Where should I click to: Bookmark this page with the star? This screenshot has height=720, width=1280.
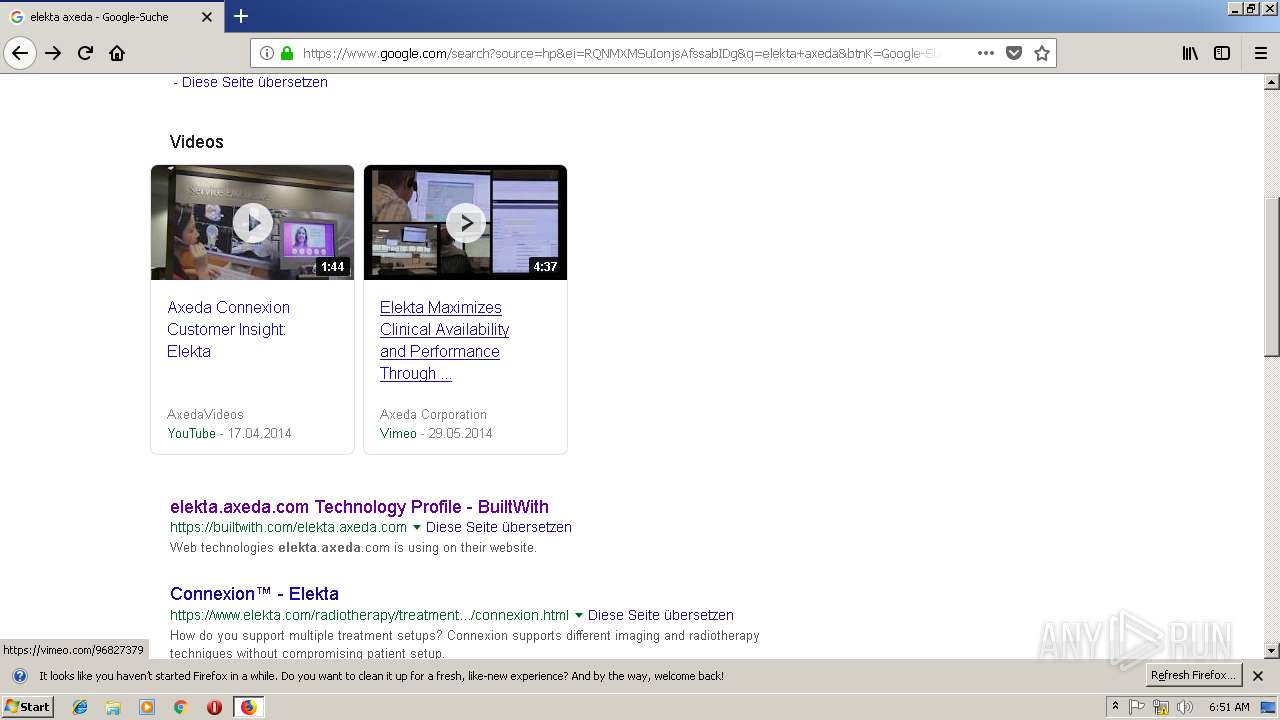pyautogui.click(x=1042, y=53)
